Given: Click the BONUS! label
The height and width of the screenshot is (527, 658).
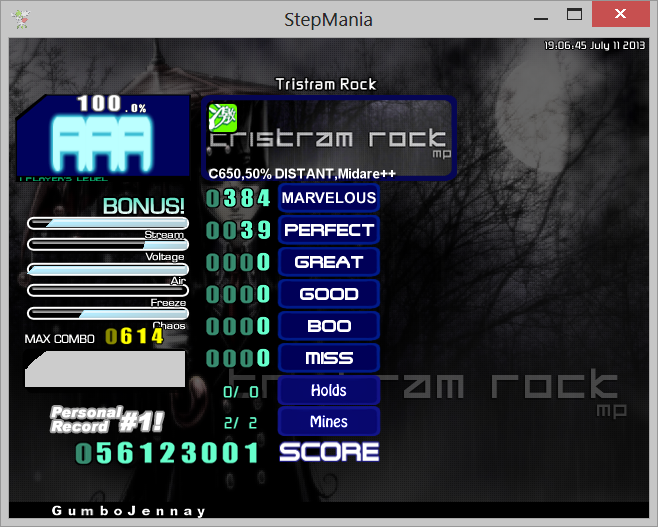Looking at the screenshot, I should (x=144, y=206).
